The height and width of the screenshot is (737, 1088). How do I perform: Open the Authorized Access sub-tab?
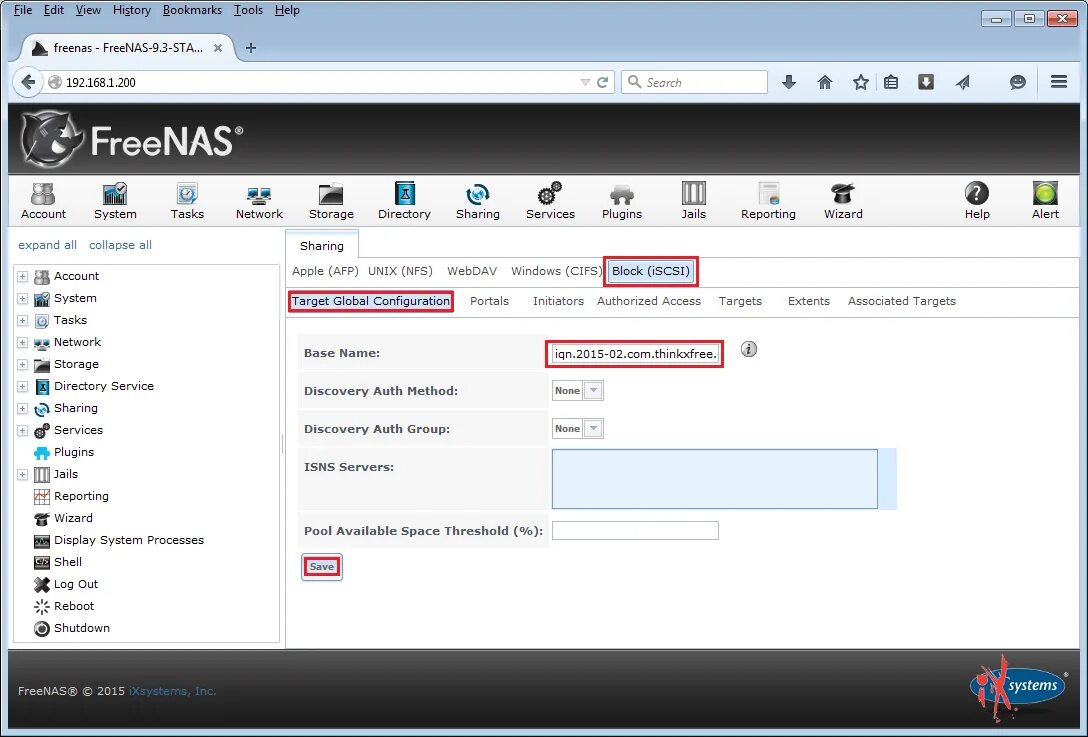click(x=649, y=301)
